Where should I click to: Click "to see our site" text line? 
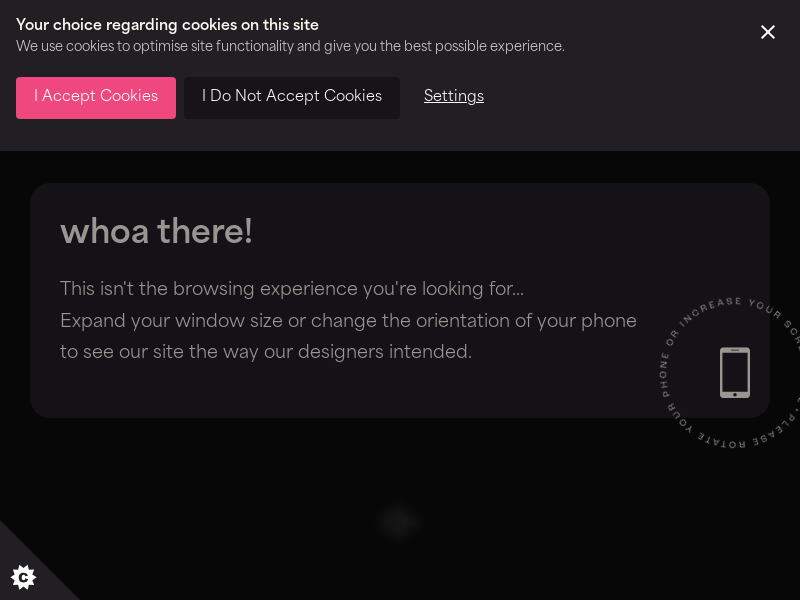[265, 352]
